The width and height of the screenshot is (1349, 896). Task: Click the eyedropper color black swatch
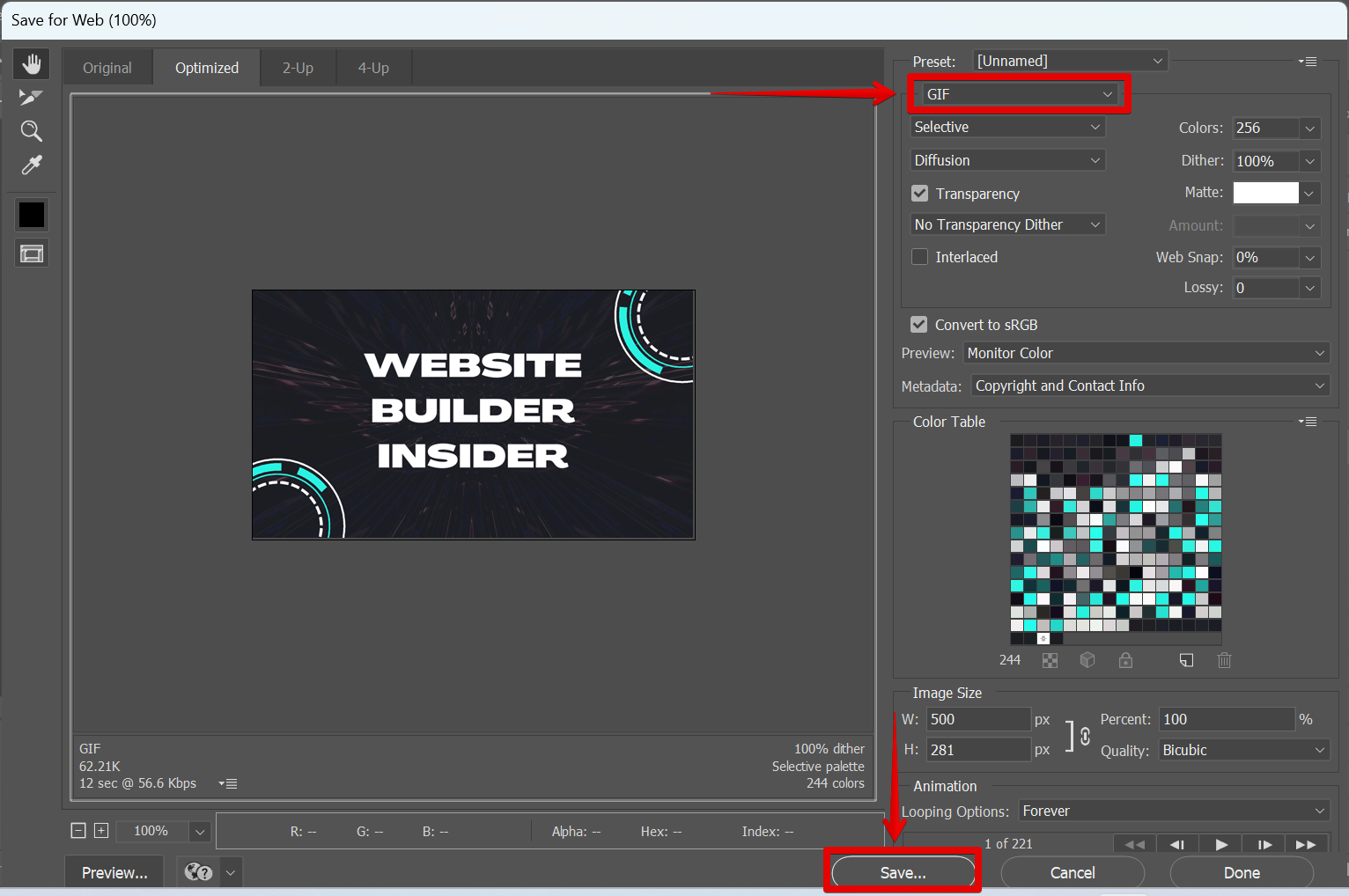pos(32,215)
